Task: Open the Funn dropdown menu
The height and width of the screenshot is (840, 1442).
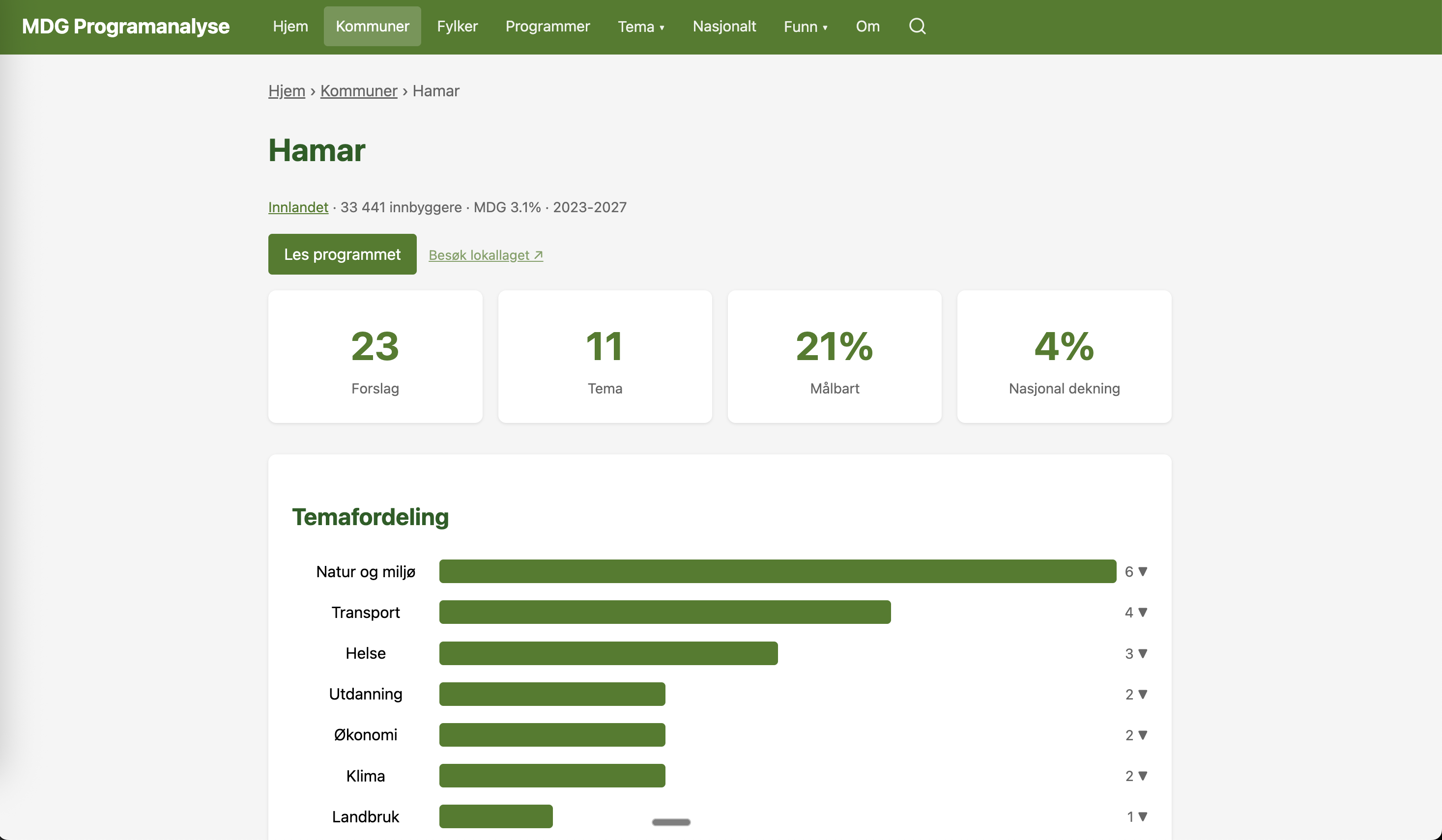Action: (805, 27)
